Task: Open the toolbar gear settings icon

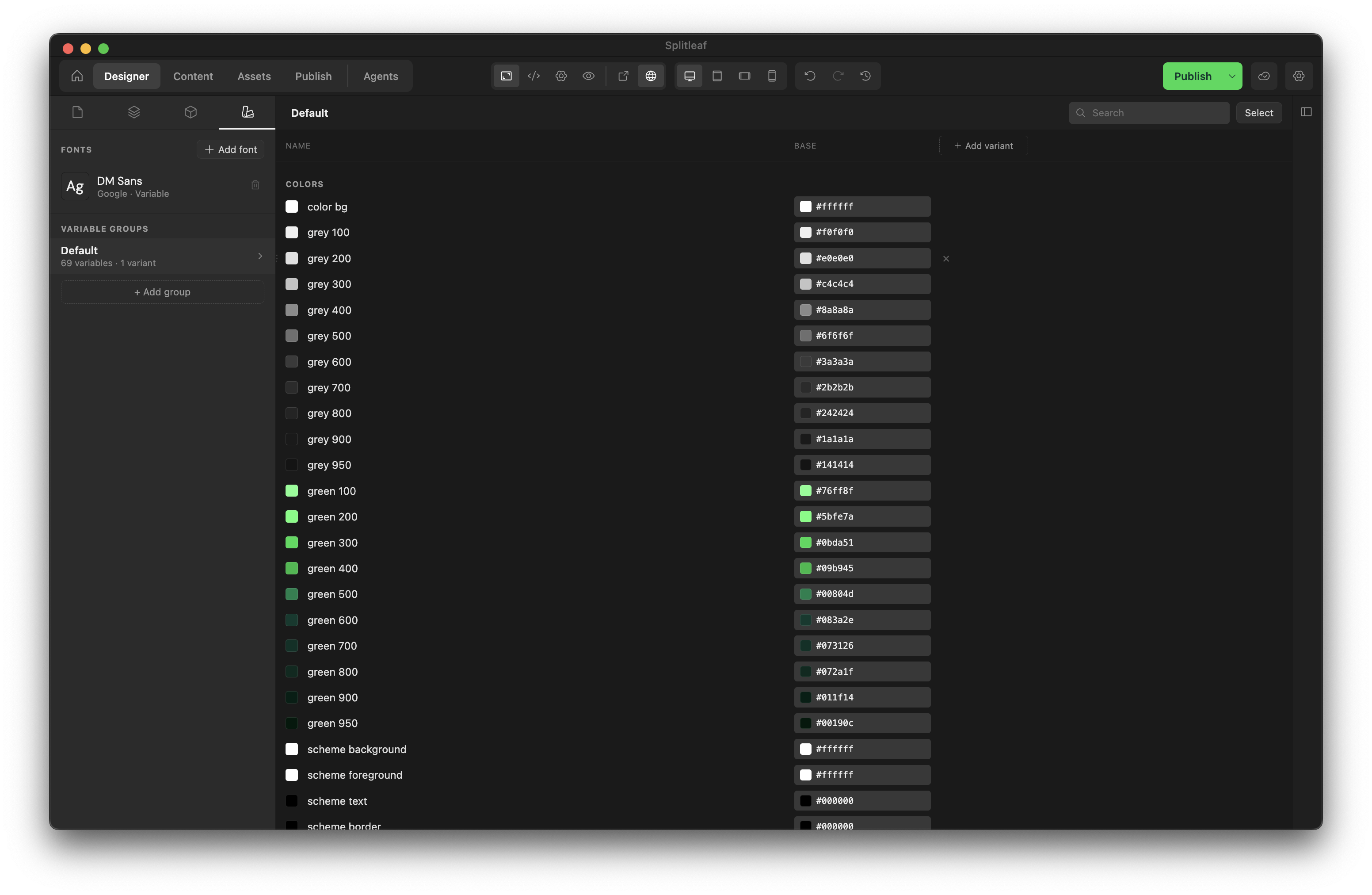Action: click(561, 76)
